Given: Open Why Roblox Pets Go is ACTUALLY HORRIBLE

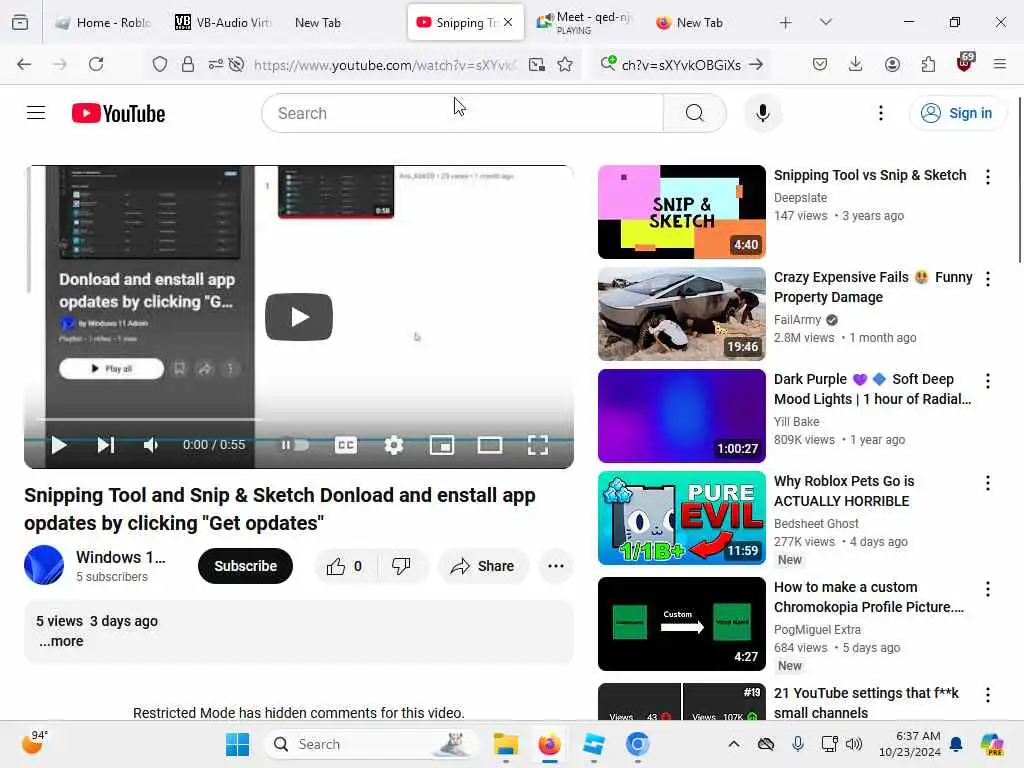Looking at the screenshot, I should click(x=844, y=491).
